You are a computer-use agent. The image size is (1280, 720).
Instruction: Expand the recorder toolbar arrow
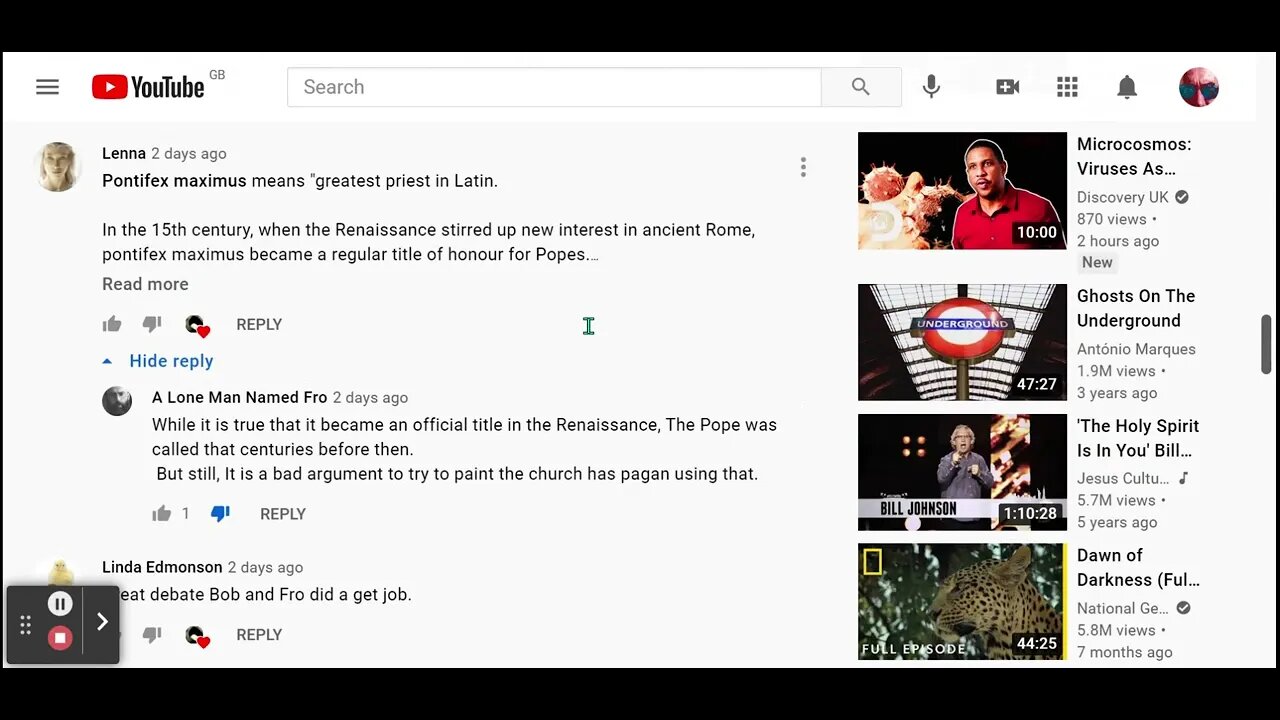click(x=102, y=622)
